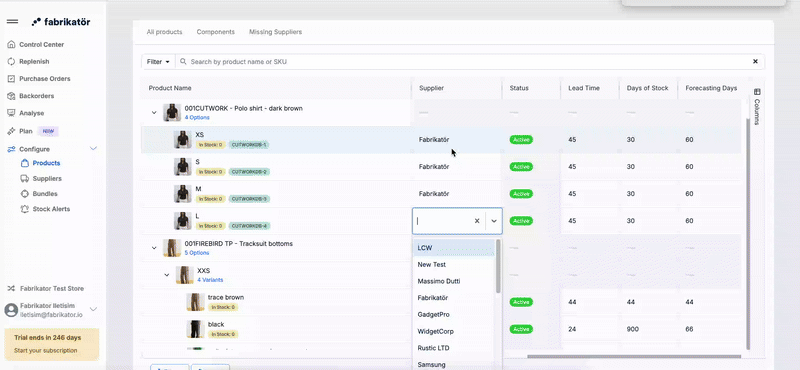Click the Control Center home icon

[11, 44]
